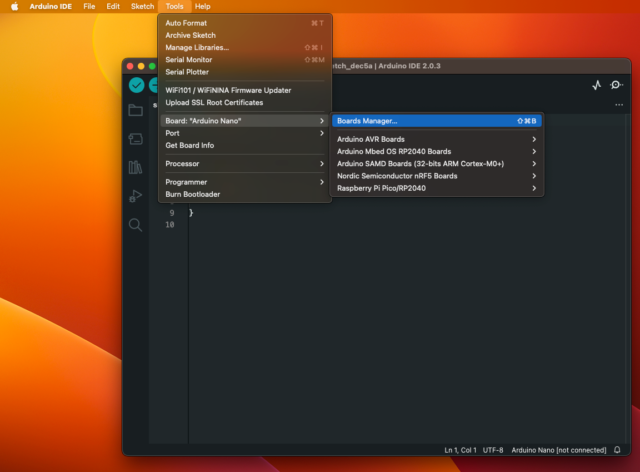Open the Debug sidebar icon
Screen dimensions: 640x472
[135, 196]
